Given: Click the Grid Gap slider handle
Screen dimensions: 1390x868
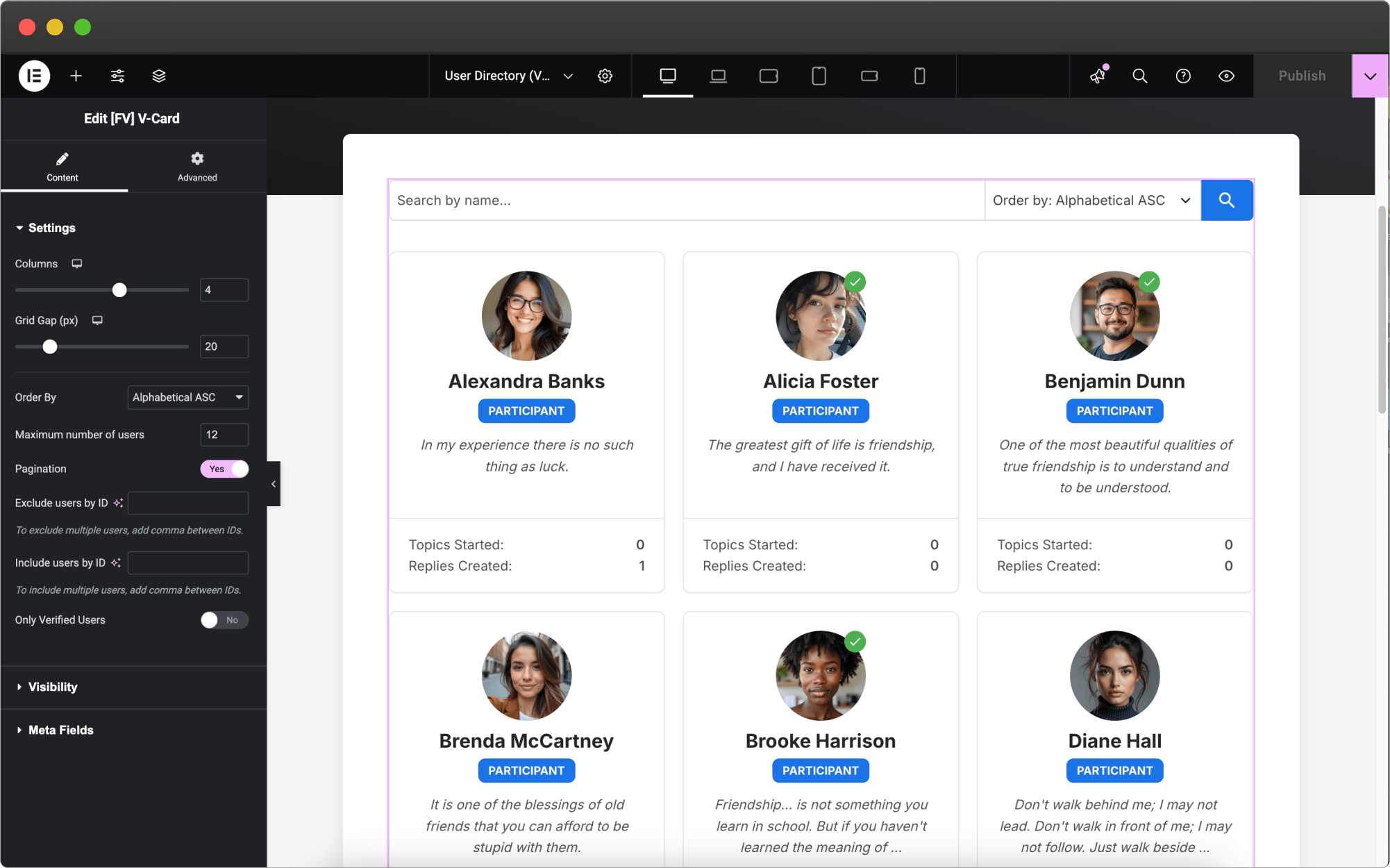Looking at the screenshot, I should coord(50,347).
